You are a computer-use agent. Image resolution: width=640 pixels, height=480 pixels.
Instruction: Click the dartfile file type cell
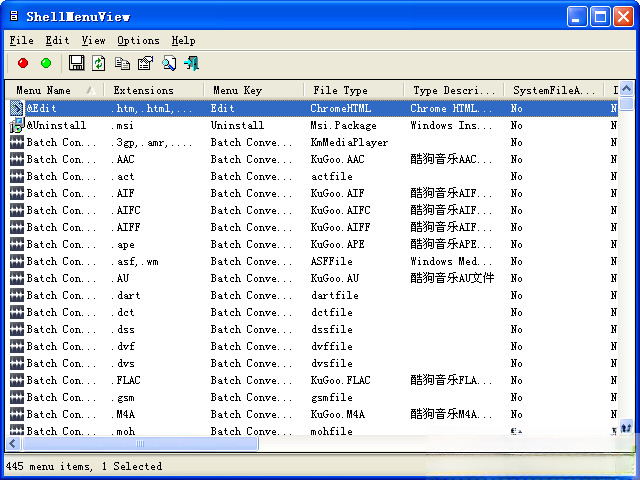335,295
